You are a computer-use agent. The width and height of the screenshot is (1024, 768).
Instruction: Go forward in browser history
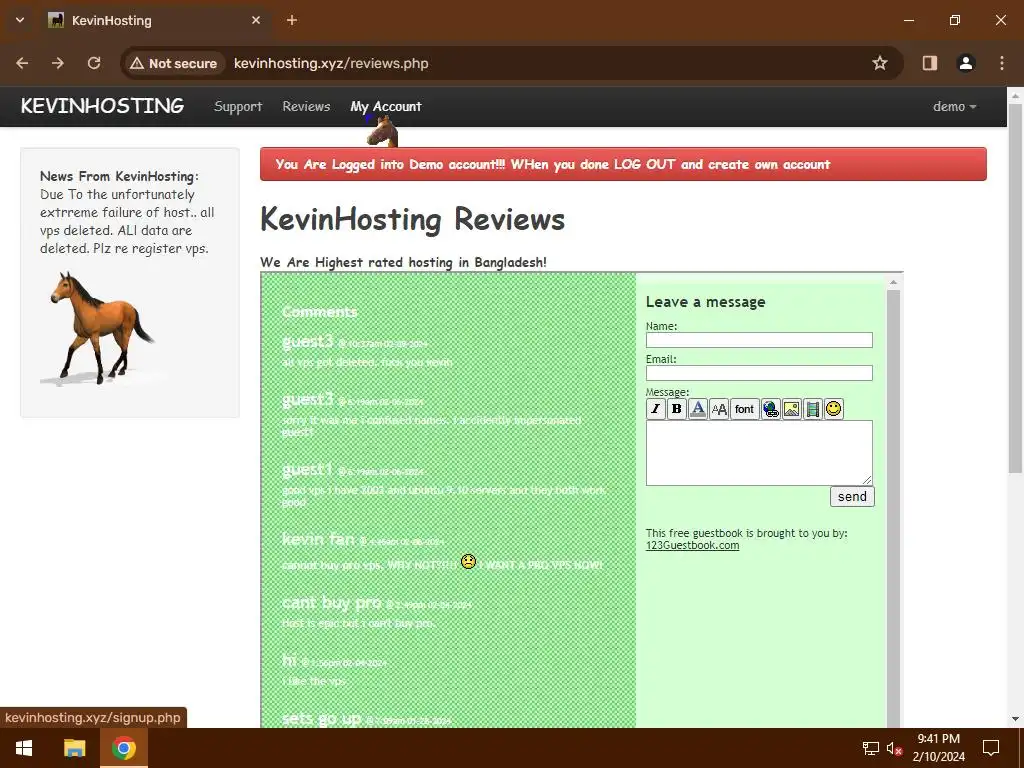(58, 63)
